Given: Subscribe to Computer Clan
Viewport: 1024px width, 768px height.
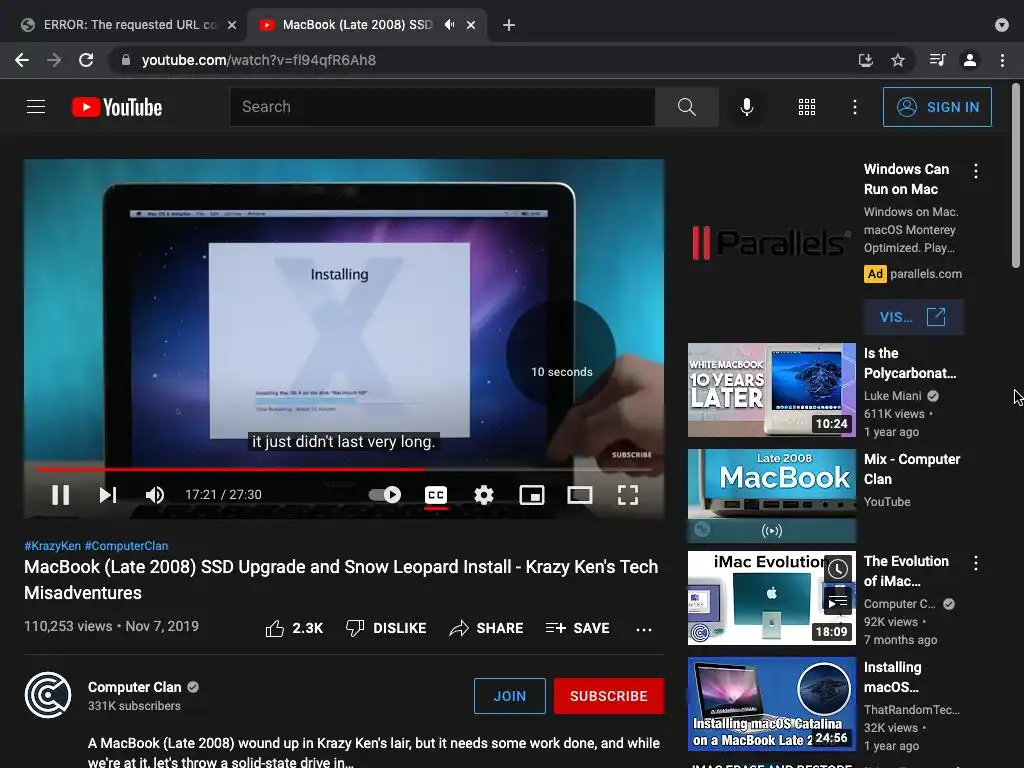Looking at the screenshot, I should pyautogui.click(x=609, y=696).
